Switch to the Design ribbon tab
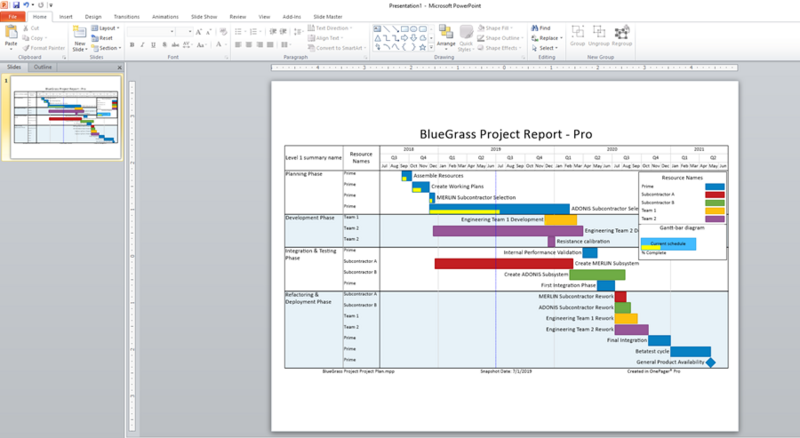This screenshot has width=800, height=438. 93,17
